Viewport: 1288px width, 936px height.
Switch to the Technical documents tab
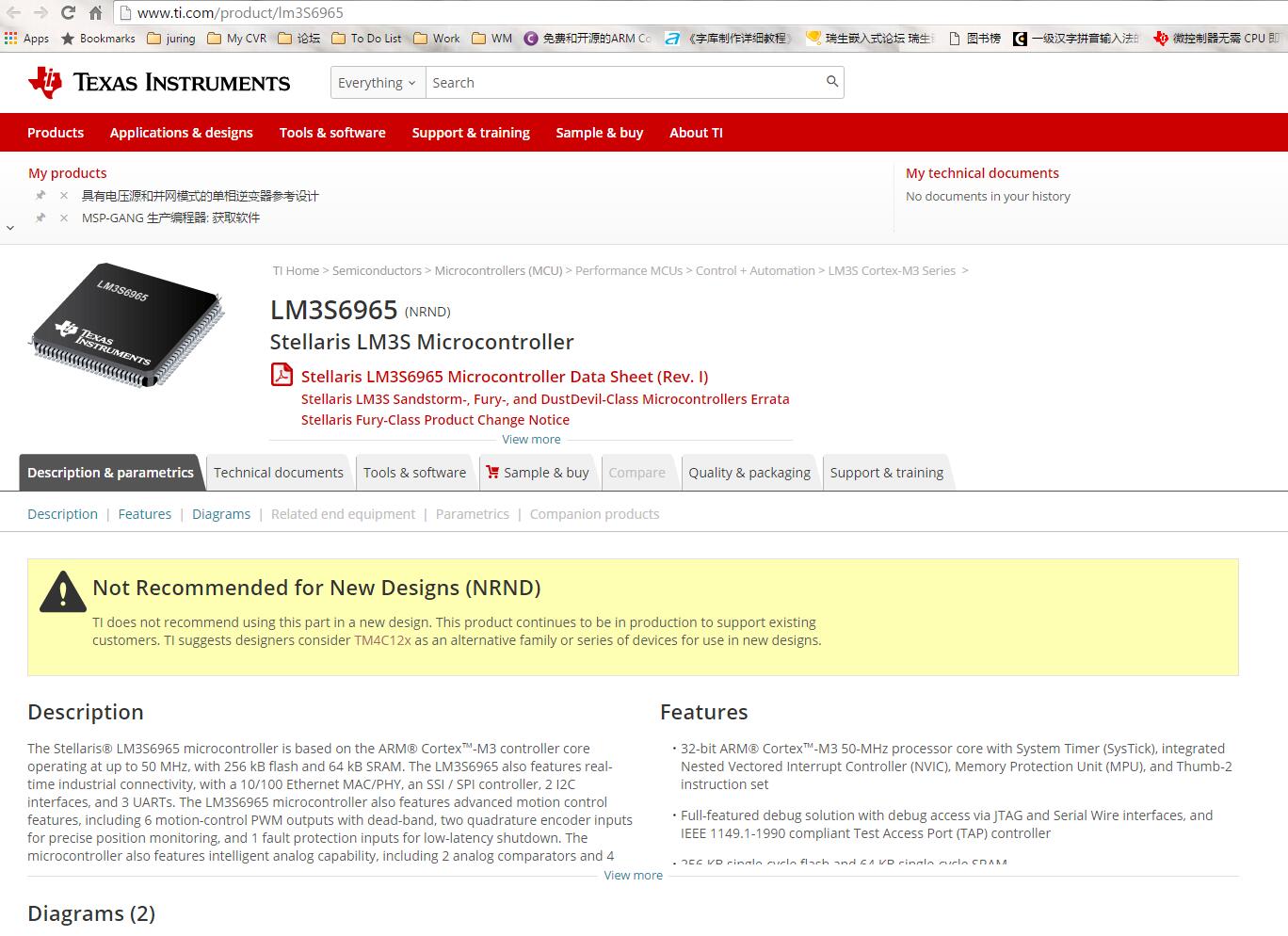(279, 473)
